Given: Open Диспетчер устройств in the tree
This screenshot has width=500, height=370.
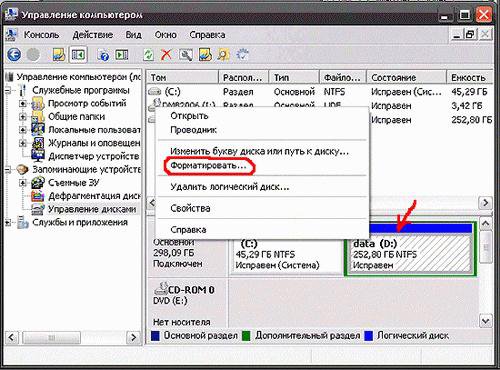Looking at the screenshot, I should (x=94, y=156).
